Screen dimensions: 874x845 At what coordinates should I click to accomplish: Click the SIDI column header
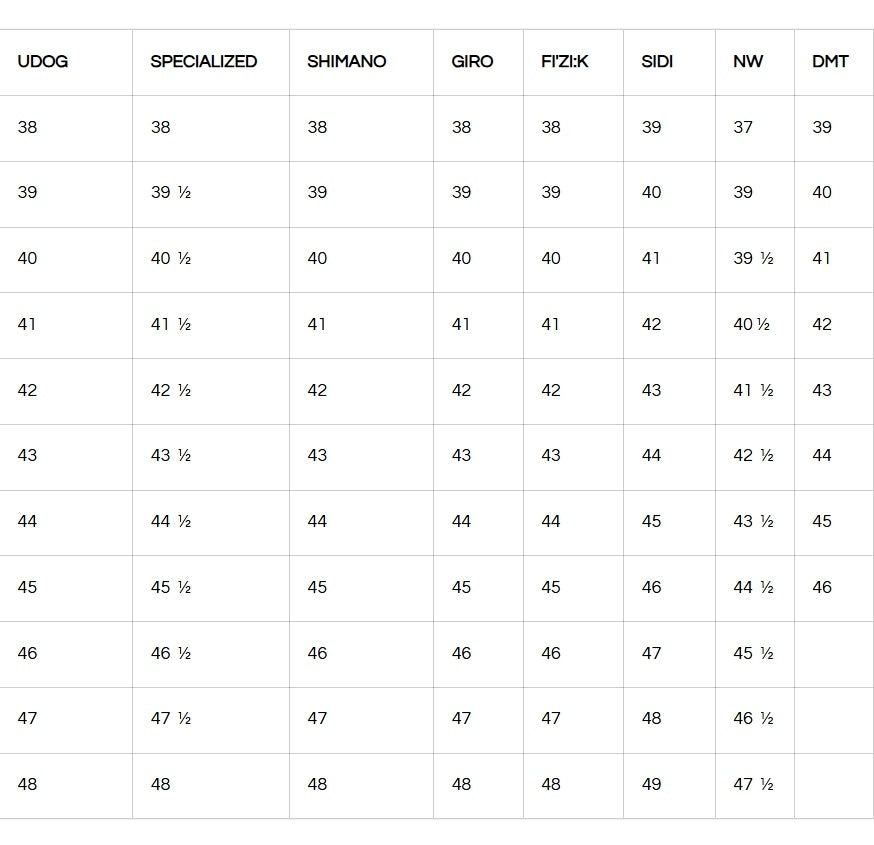[x=656, y=62]
